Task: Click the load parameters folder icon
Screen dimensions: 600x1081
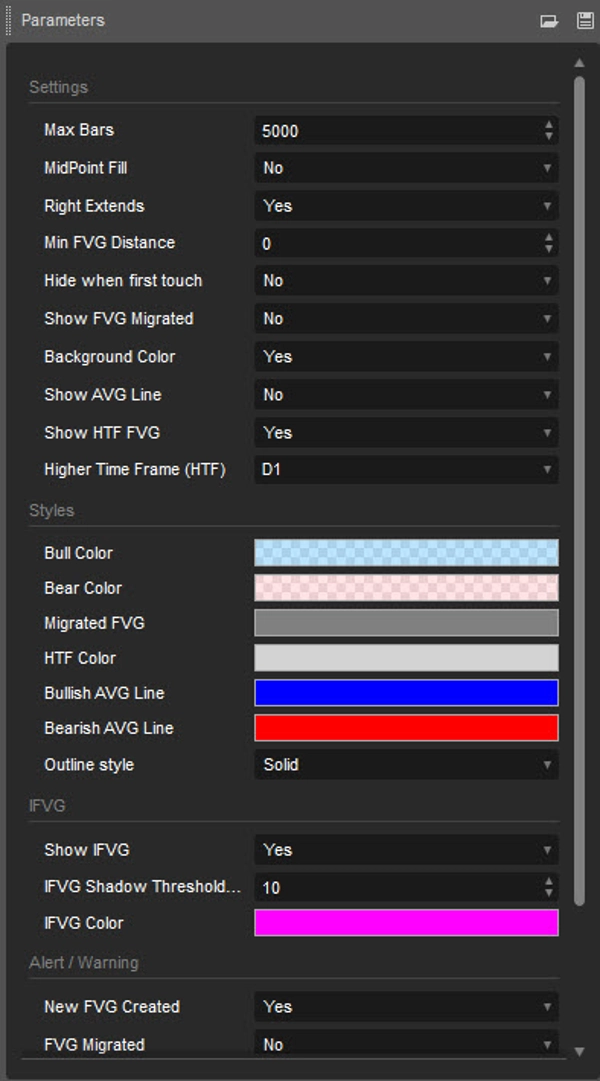Action: click(549, 20)
